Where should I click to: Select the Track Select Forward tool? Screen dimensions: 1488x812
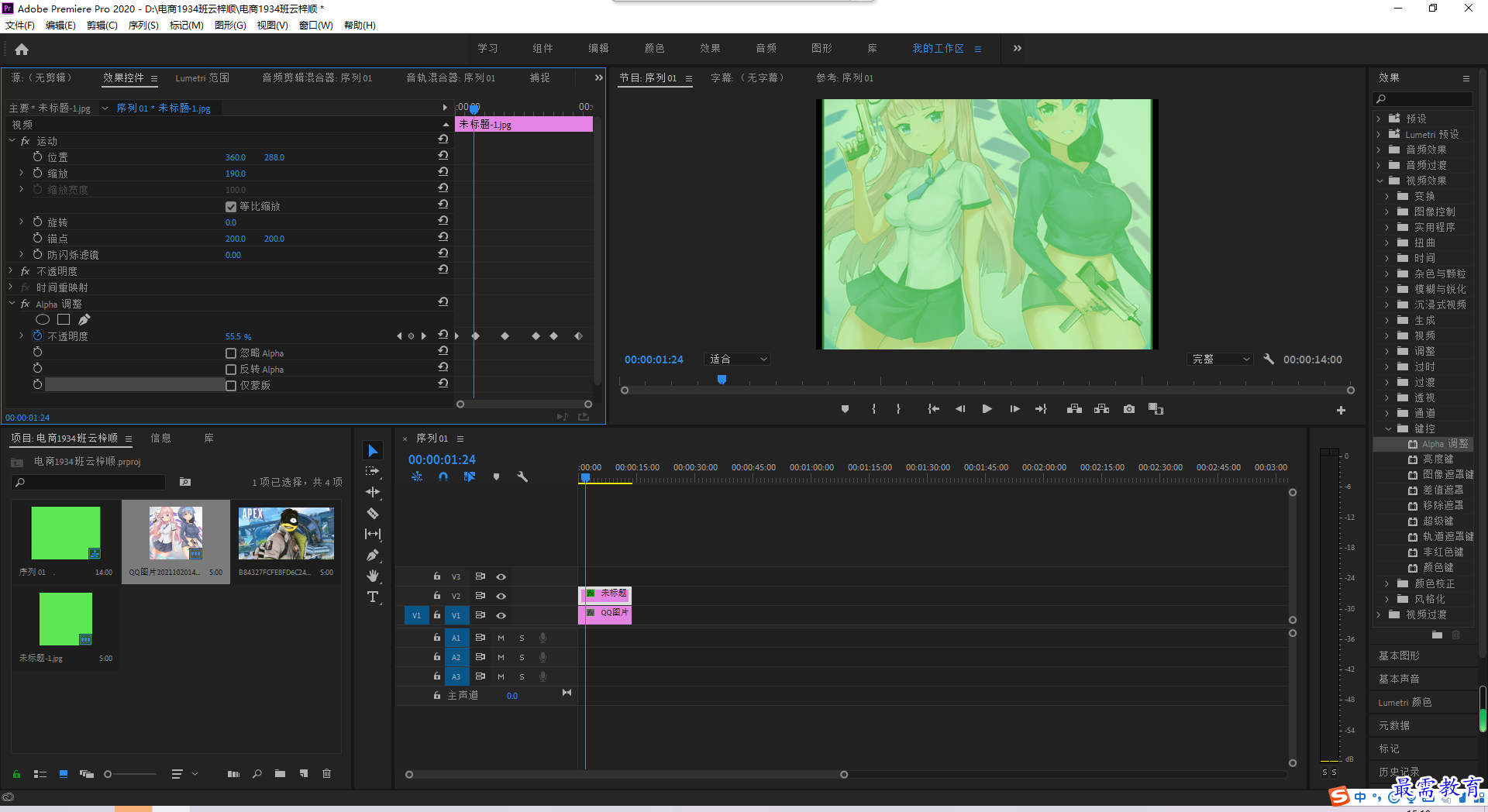point(373,471)
